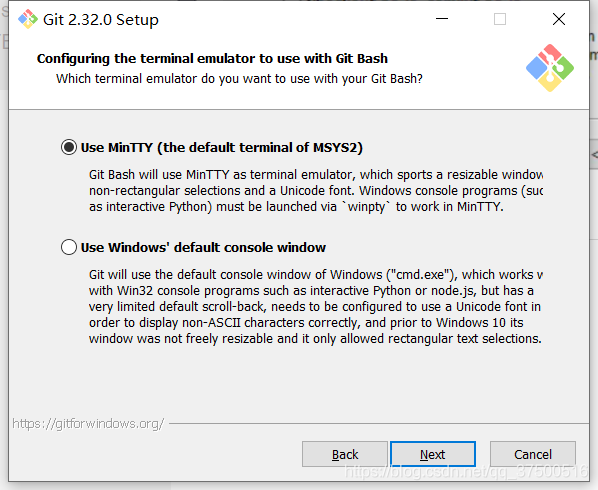Click the "Use MinTTY (the default terminal of MSYS2)" label

pyautogui.click(x=222, y=148)
